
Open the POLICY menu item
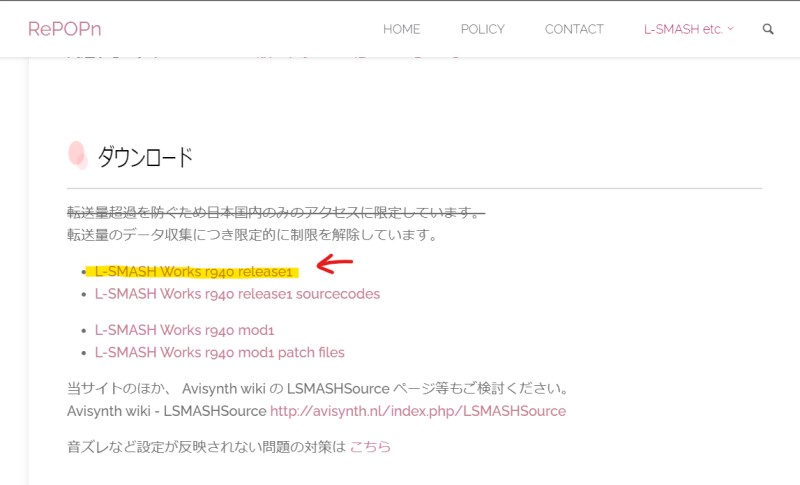(x=483, y=29)
